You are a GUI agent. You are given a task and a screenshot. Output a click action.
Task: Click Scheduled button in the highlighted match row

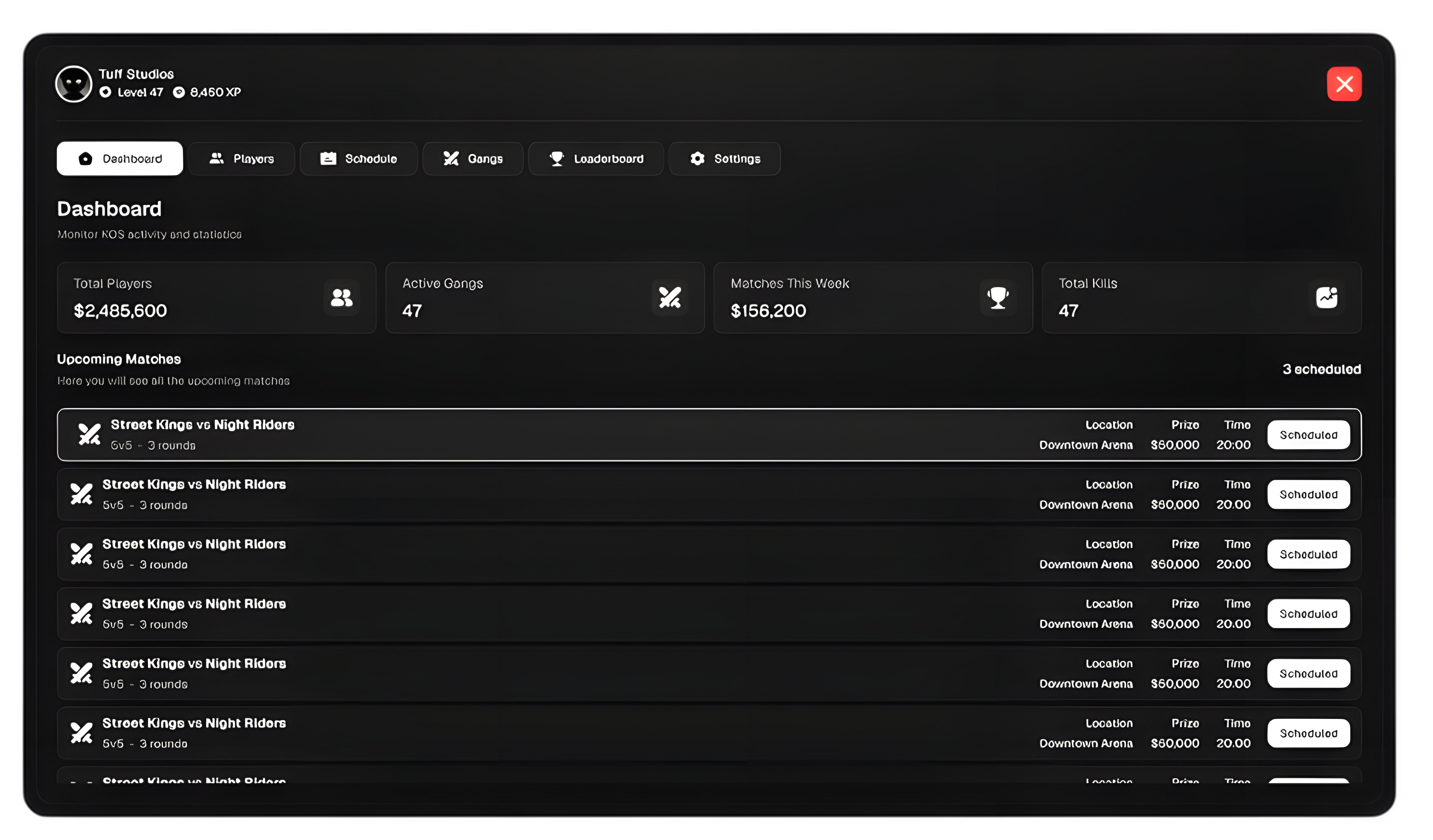(x=1308, y=435)
